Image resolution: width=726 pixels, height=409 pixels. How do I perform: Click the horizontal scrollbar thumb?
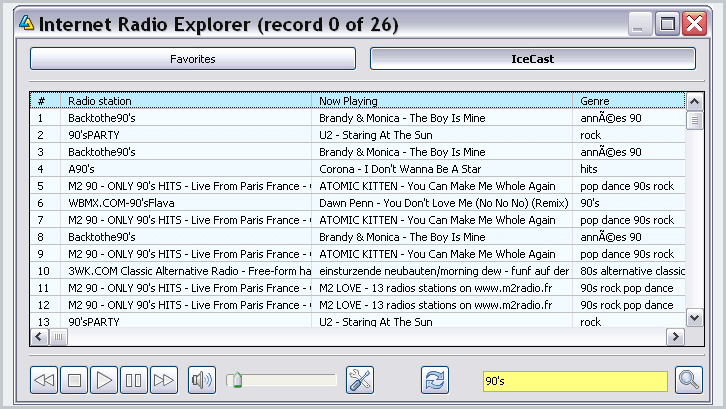[58, 337]
